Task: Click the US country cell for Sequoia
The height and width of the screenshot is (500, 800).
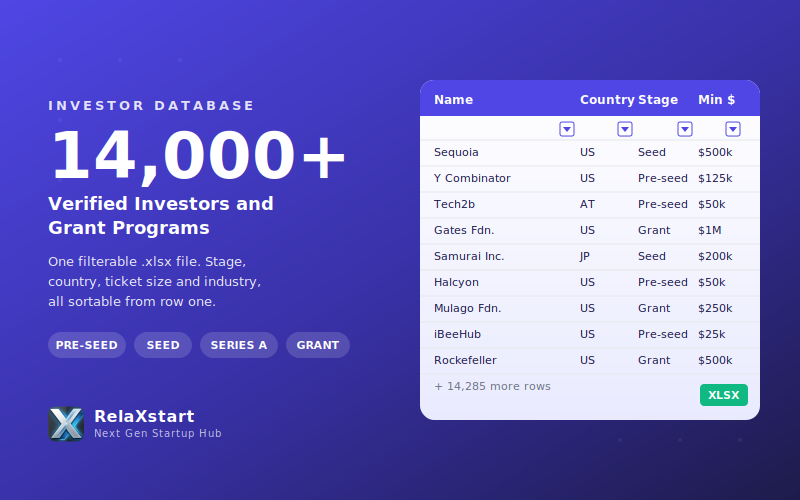Action: point(587,152)
